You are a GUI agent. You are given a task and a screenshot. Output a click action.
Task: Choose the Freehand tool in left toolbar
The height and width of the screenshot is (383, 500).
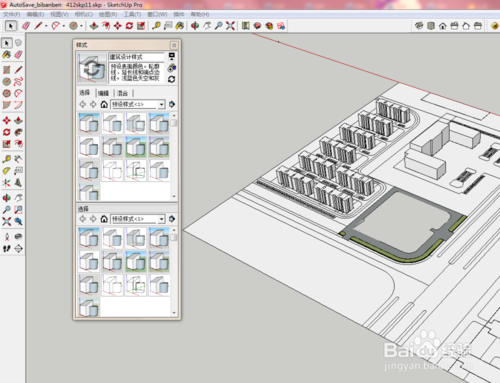pos(18,82)
